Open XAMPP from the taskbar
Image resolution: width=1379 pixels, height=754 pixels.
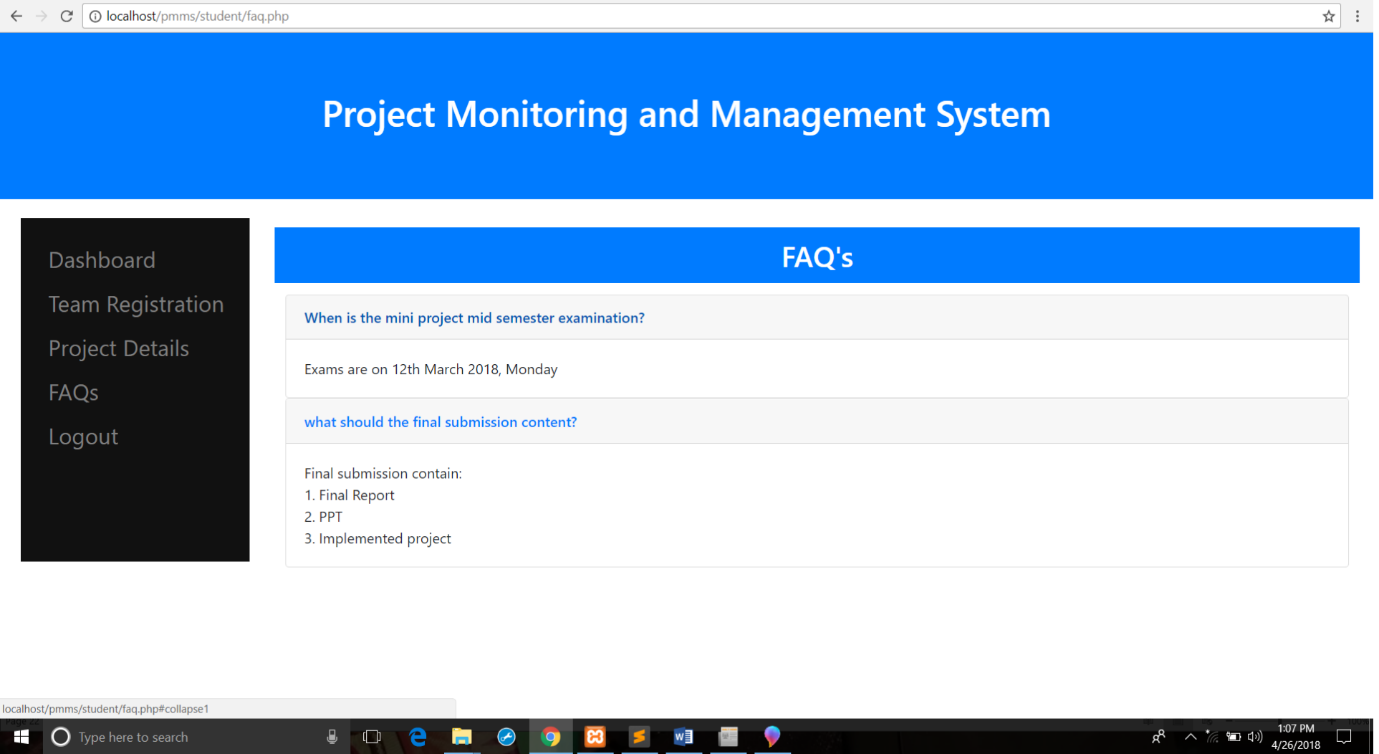595,737
